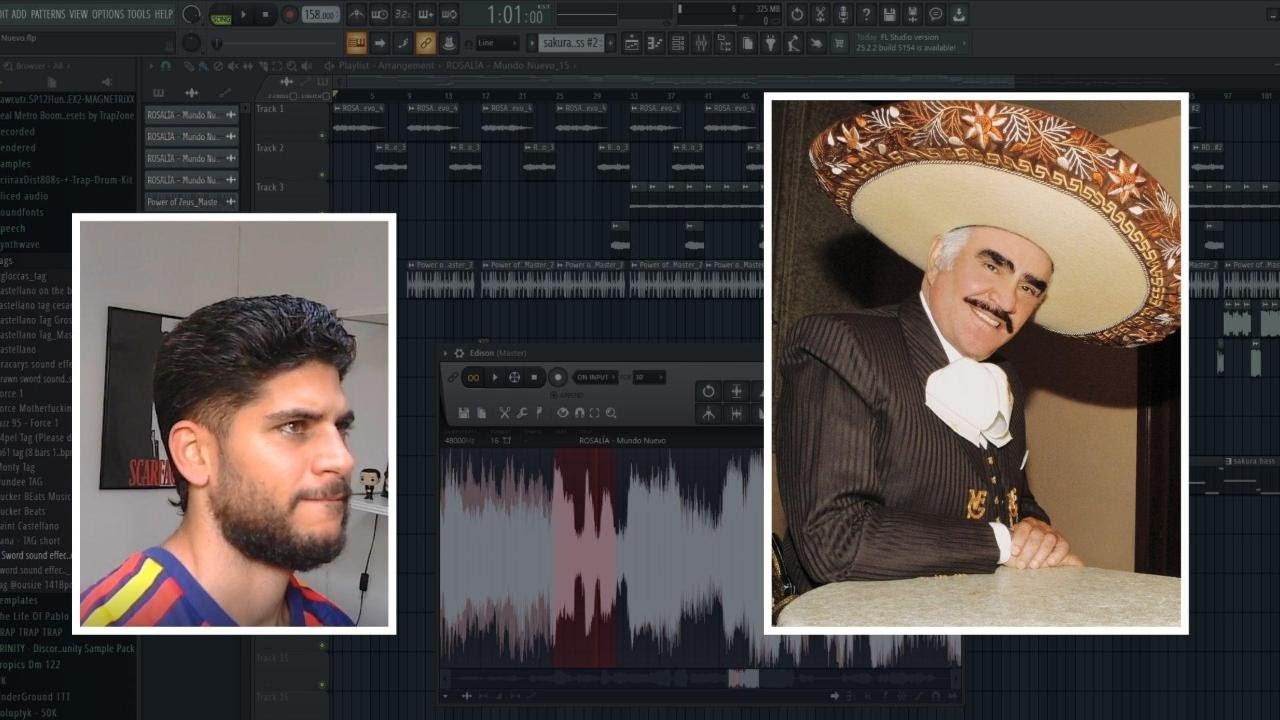Open the Browser view icon
The width and height of the screenshot is (1280, 720).
[724, 43]
